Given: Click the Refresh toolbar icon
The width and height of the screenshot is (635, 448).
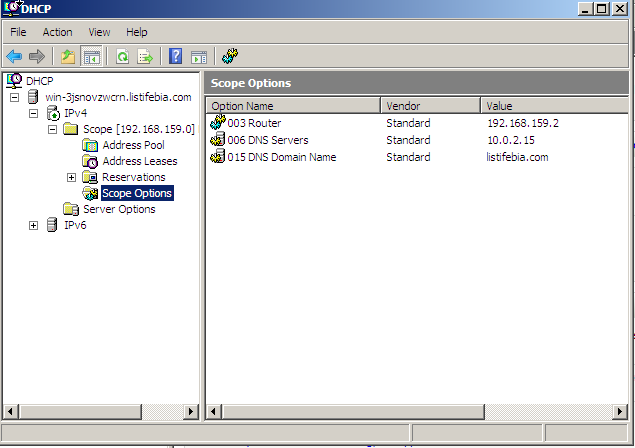Looking at the screenshot, I should click(x=122, y=56).
